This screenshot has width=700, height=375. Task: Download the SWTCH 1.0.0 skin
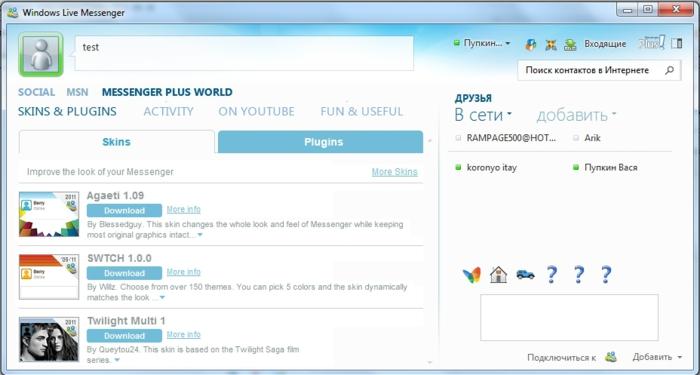124,273
